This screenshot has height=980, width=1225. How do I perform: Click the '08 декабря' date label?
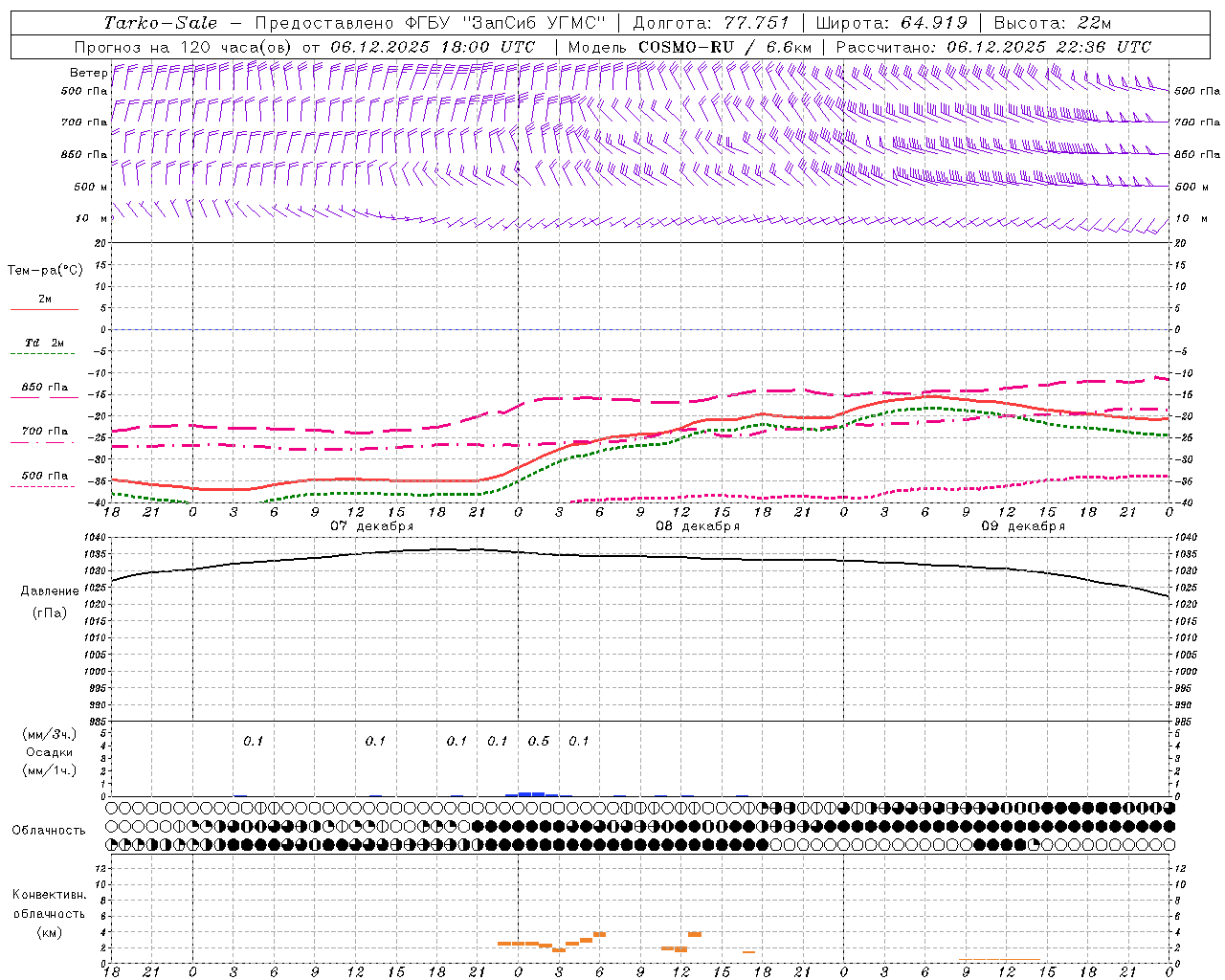(698, 526)
